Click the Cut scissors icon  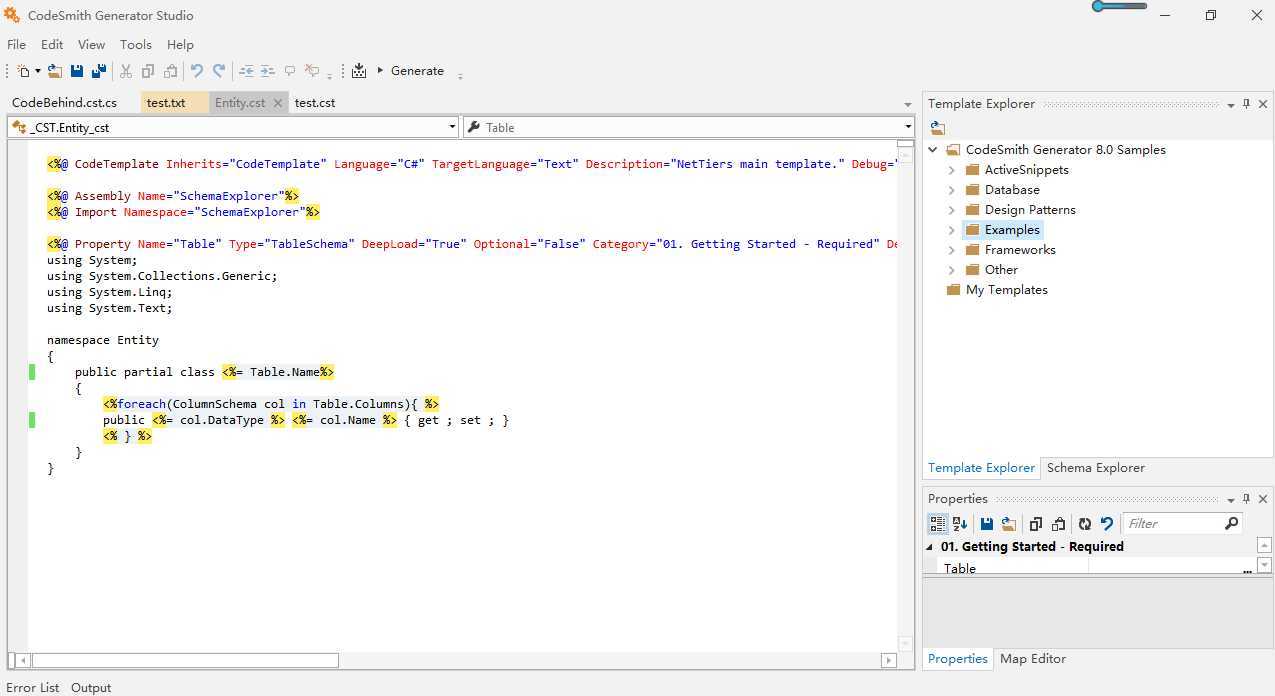click(x=126, y=71)
